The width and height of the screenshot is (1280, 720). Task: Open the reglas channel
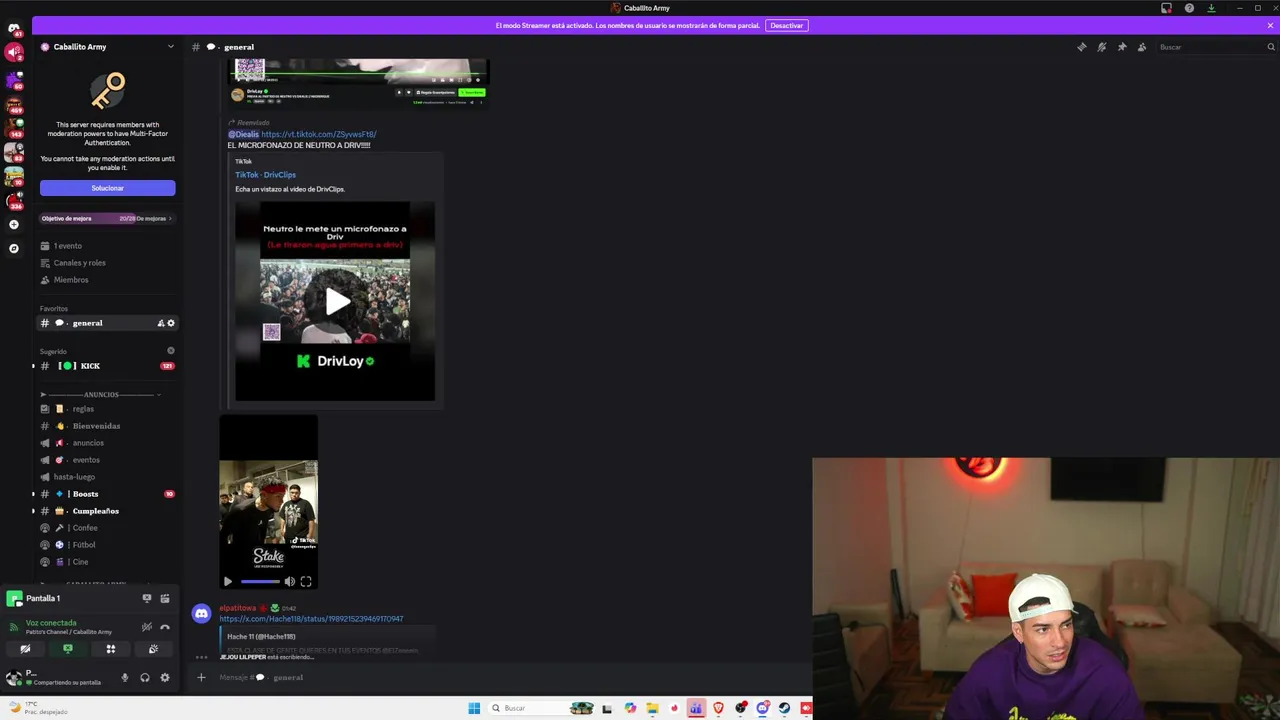(x=107, y=409)
